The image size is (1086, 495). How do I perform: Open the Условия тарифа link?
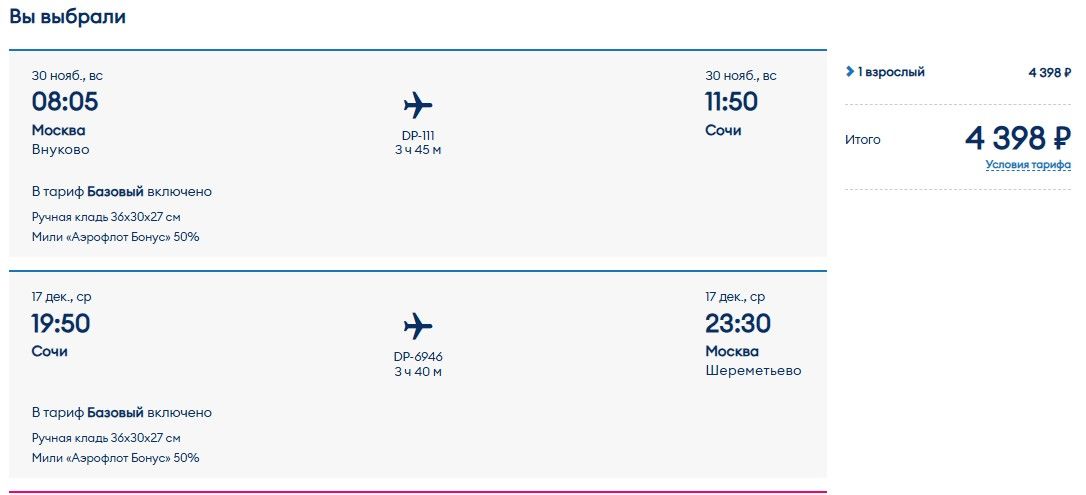(1027, 165)
